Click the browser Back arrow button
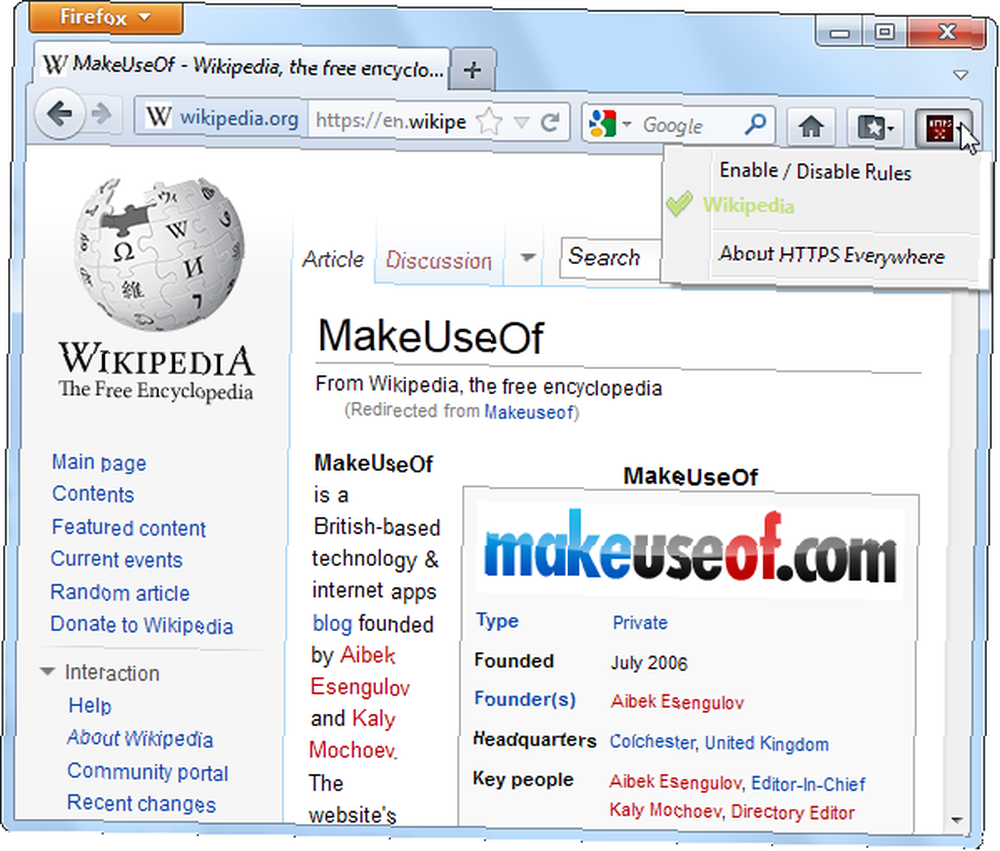This screenshot has width=1000, height=851. [59, 115]
